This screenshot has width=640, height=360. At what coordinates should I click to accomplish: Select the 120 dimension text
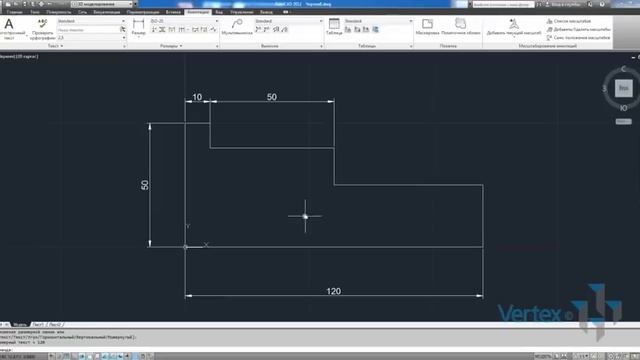coord(333,291)
